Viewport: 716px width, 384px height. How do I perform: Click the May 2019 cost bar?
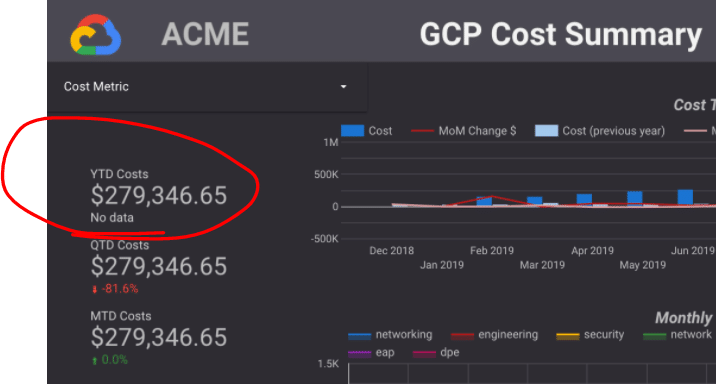pyautogui.click(x=635, y=199)
